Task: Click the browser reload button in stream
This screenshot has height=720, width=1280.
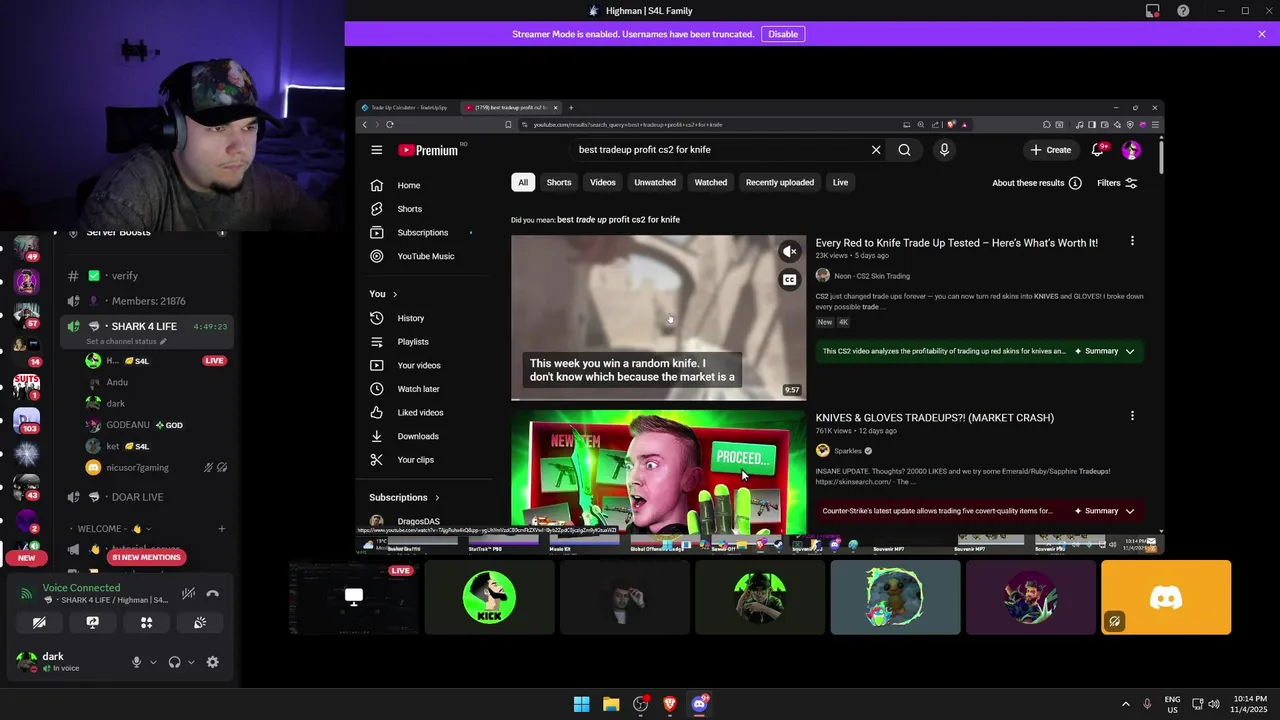Action: click(389, 125)
